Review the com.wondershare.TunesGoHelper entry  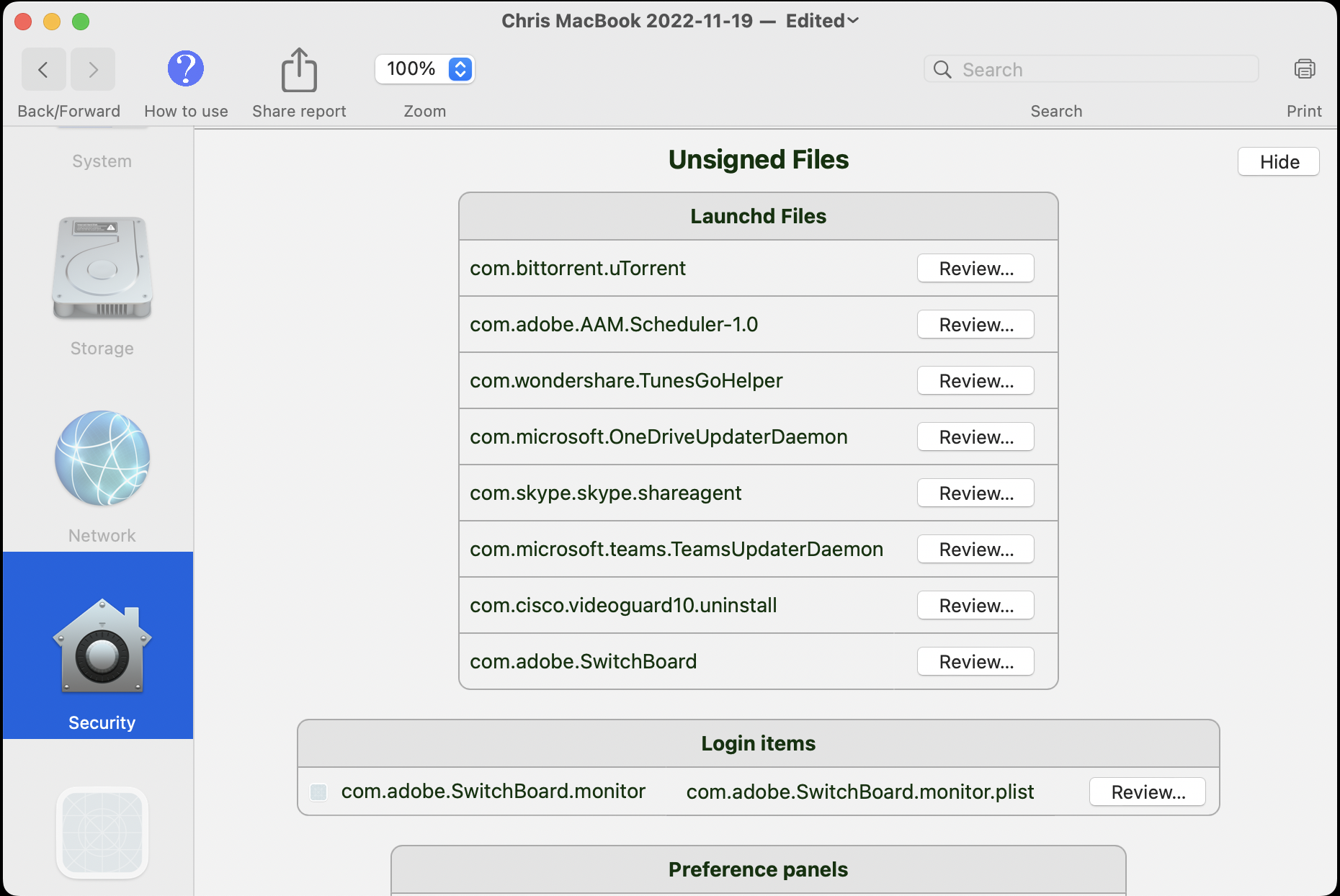click(975, 381)
